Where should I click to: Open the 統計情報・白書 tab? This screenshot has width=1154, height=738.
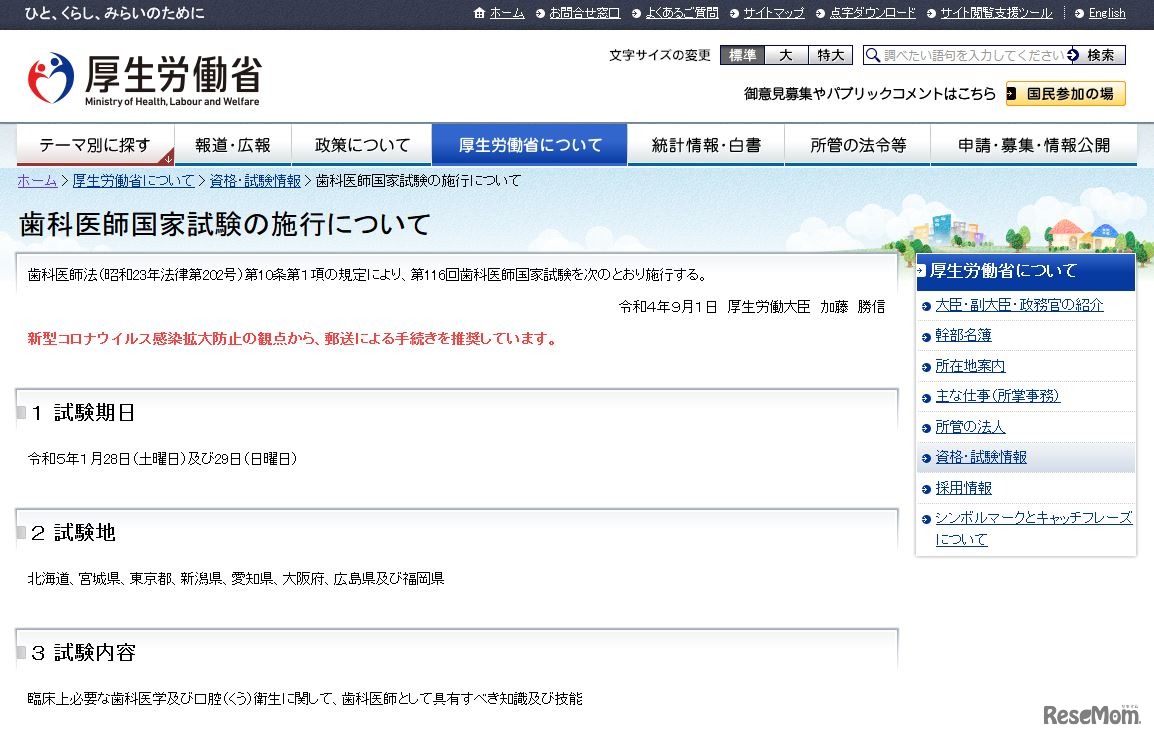706,145
